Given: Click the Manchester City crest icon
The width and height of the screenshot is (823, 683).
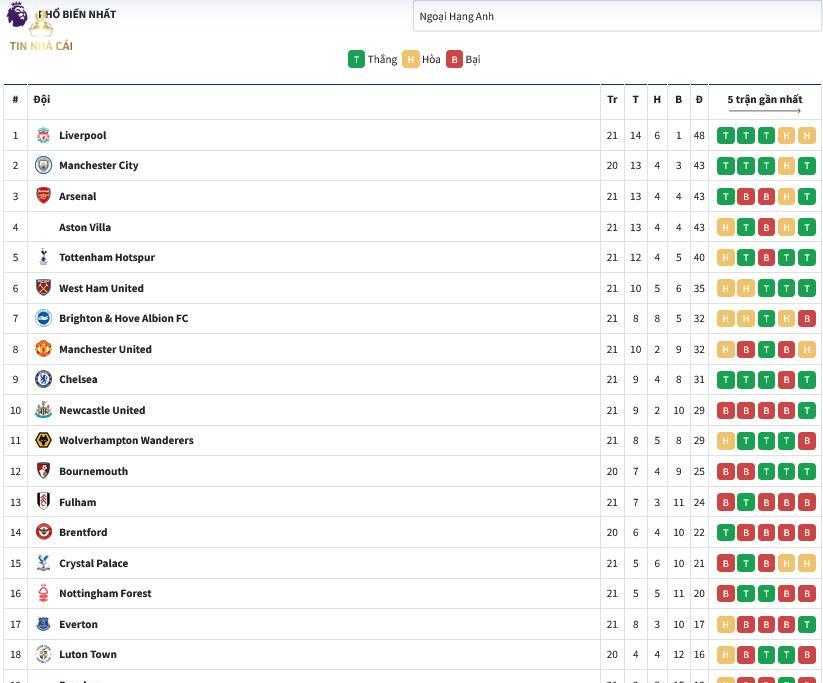Looking at the screenshot, I should pyautogui.click(x=43, y=165).
